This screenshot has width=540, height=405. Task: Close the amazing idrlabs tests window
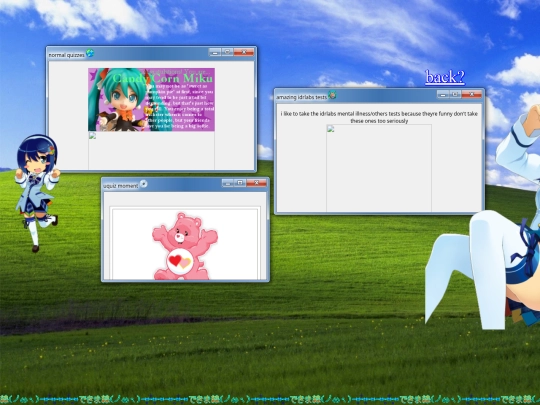[471, 94]
